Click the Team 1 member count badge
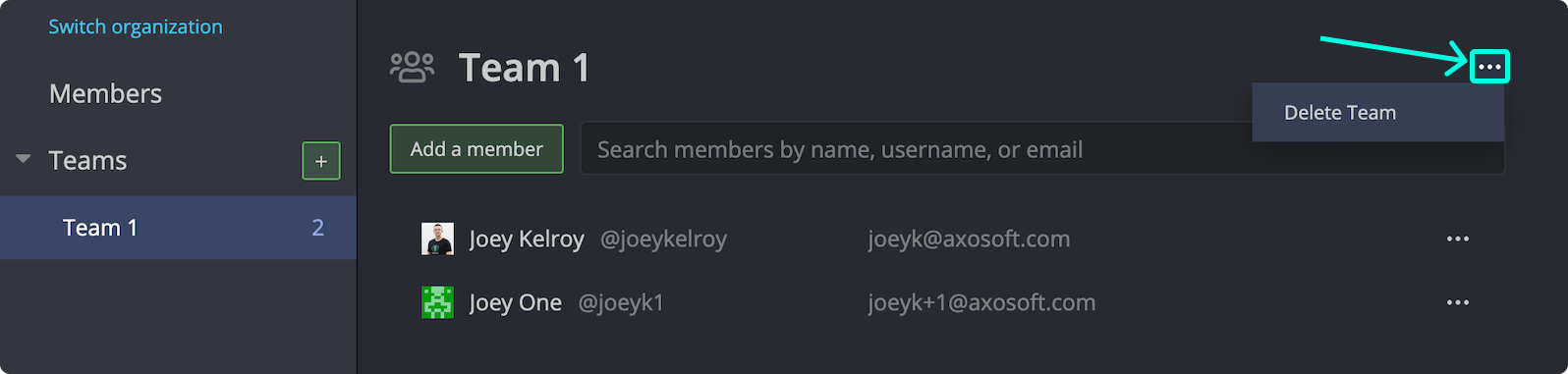The height and width of the screenshot is (374, 1568). [317, 228]
